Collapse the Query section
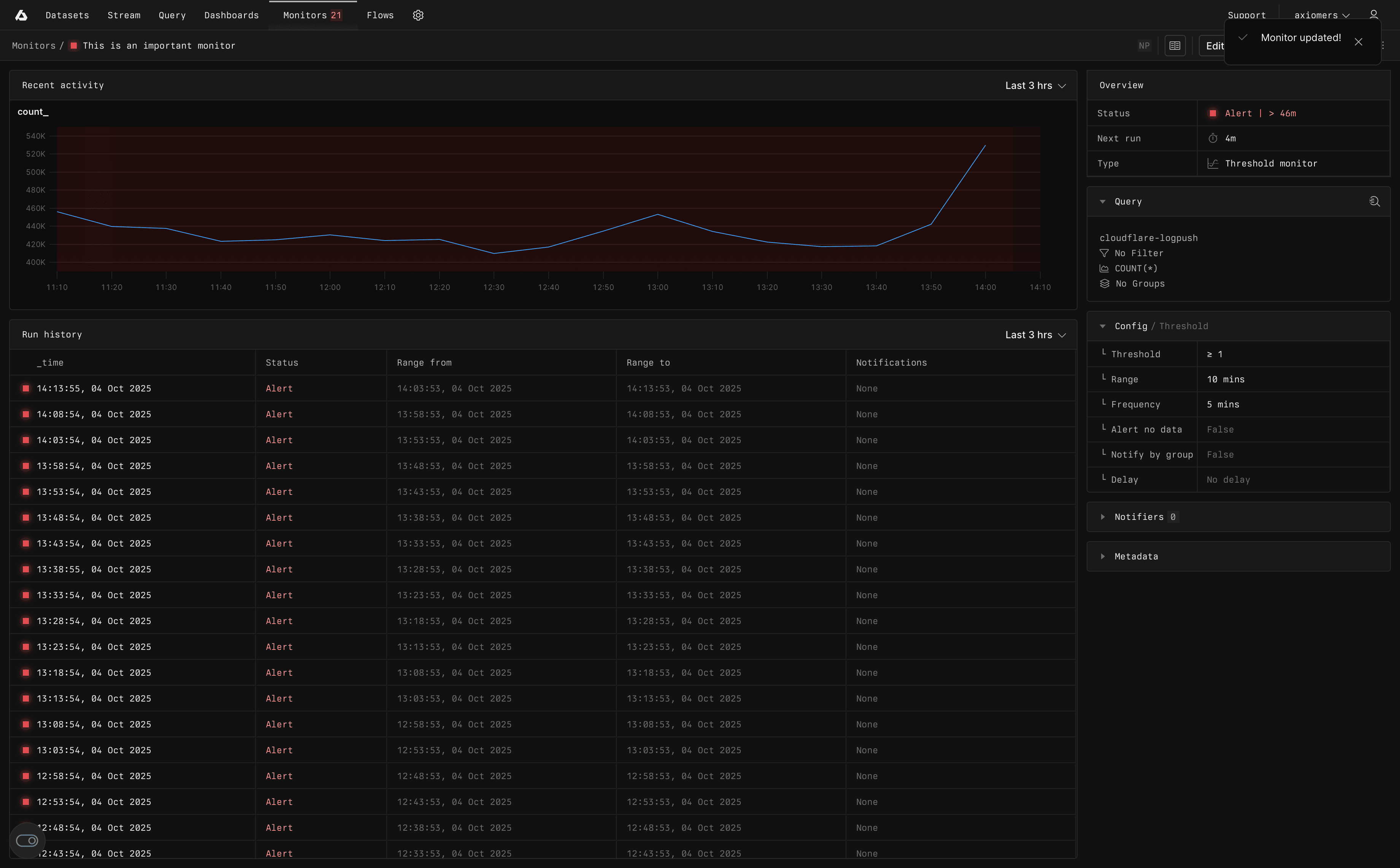The height and width of the screenshot is (868, 1400). 1103,201
